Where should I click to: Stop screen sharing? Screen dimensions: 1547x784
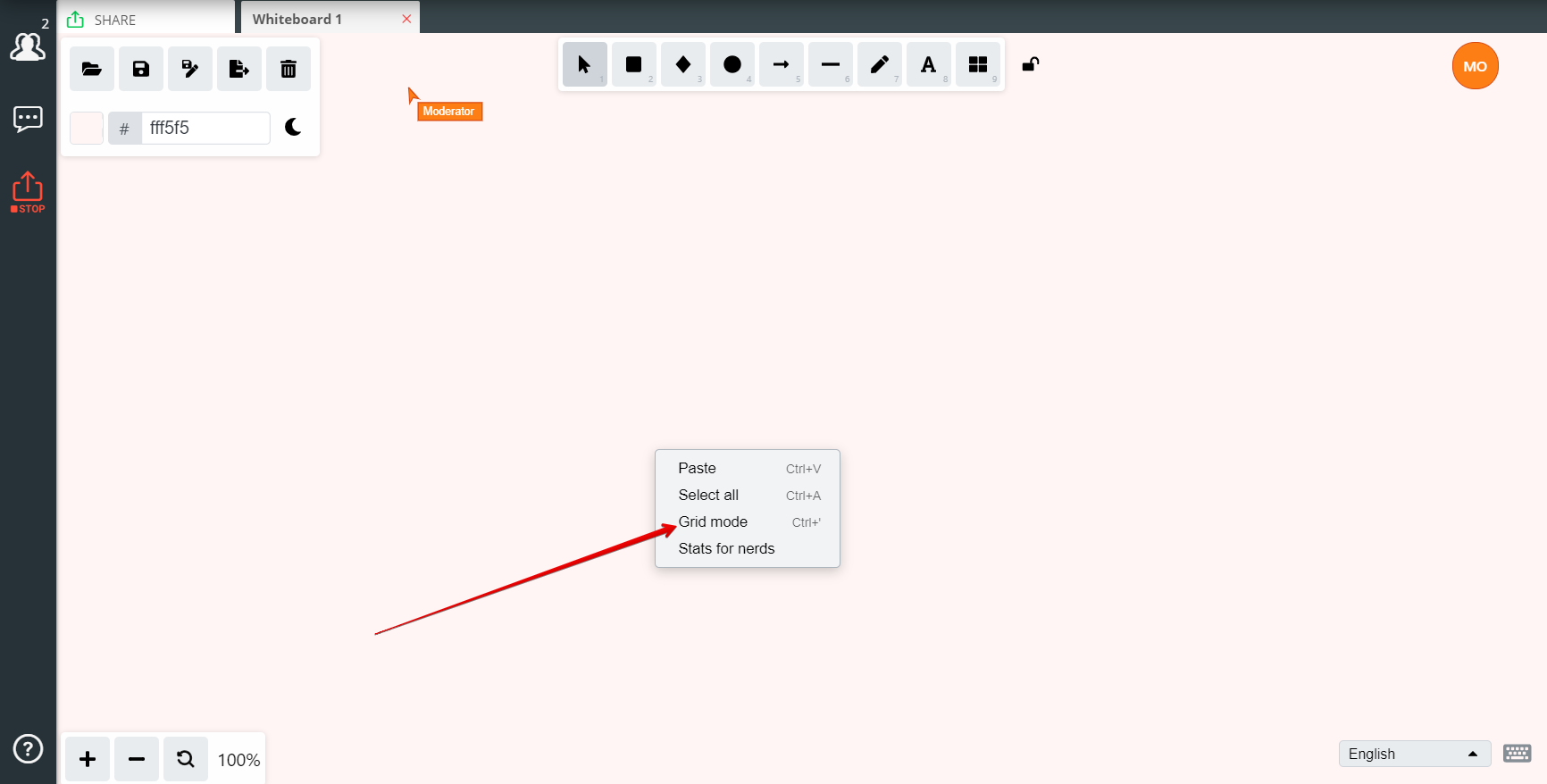pos(28,192)
